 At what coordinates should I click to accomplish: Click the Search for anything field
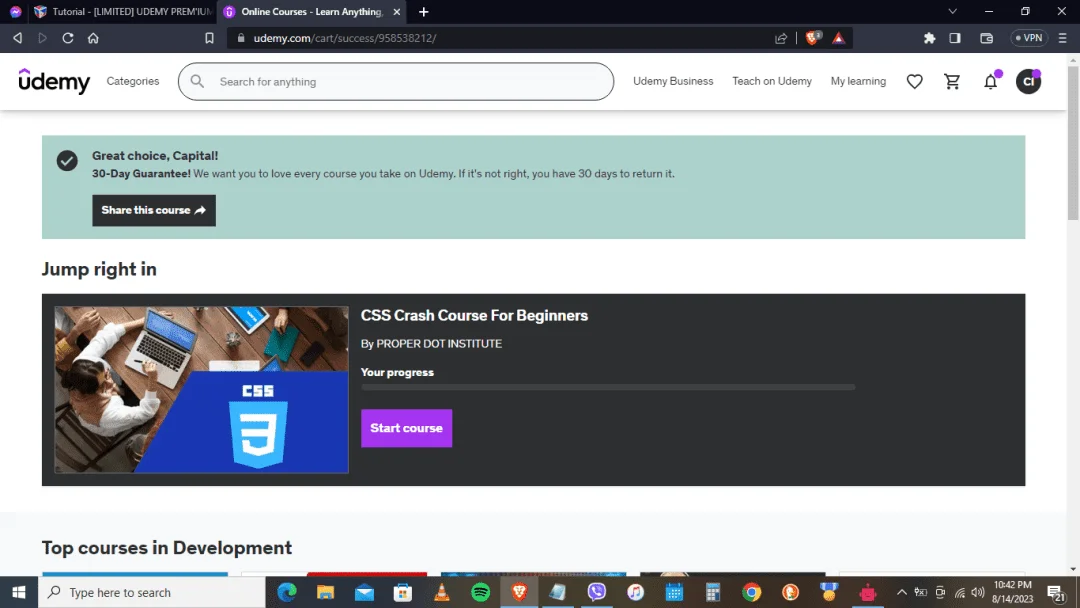click(x=395, y=81)
